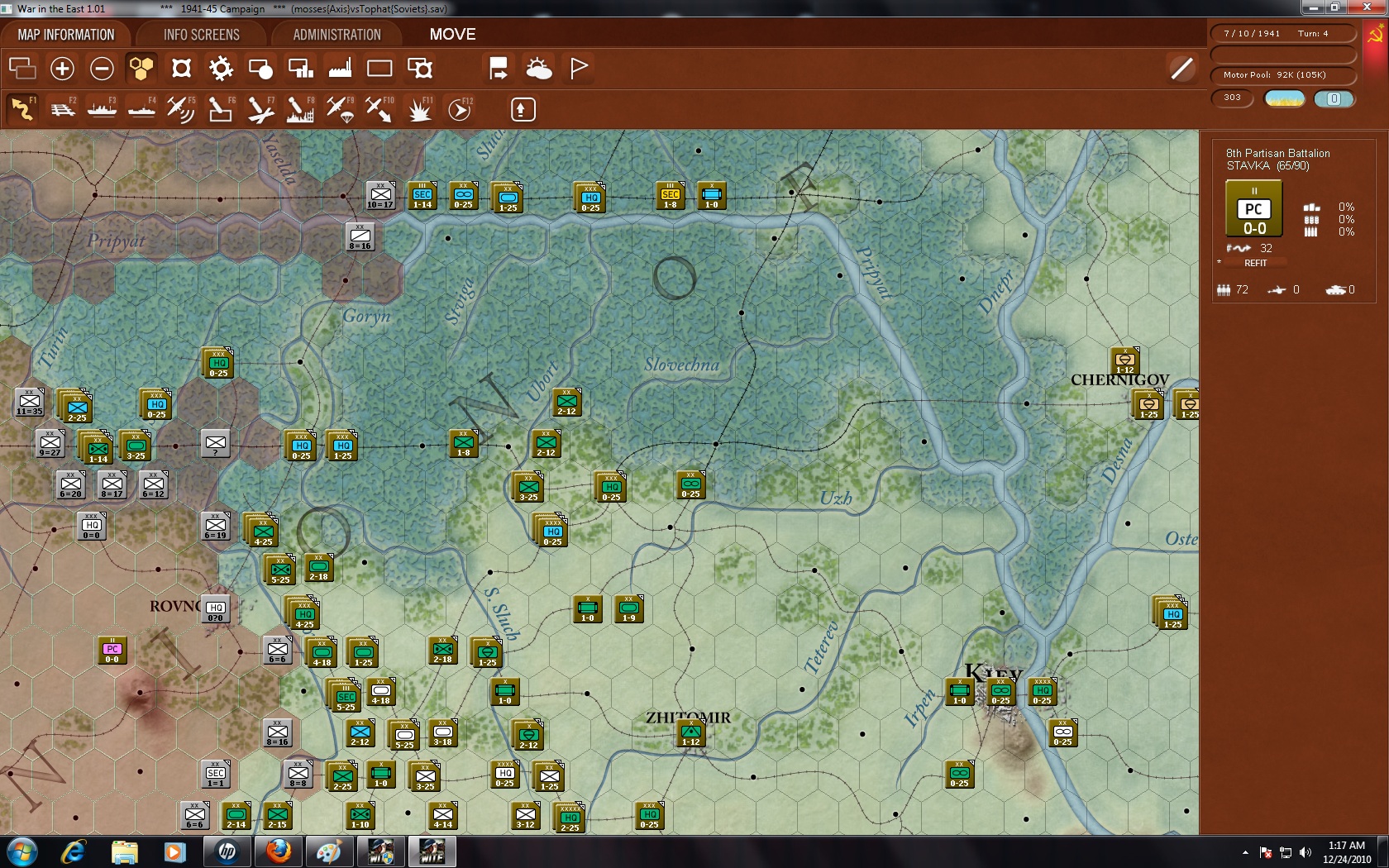Screen dimensions: 1389x868
Task: Open Paint from the taskbar
Action: [x=329, y=851]
